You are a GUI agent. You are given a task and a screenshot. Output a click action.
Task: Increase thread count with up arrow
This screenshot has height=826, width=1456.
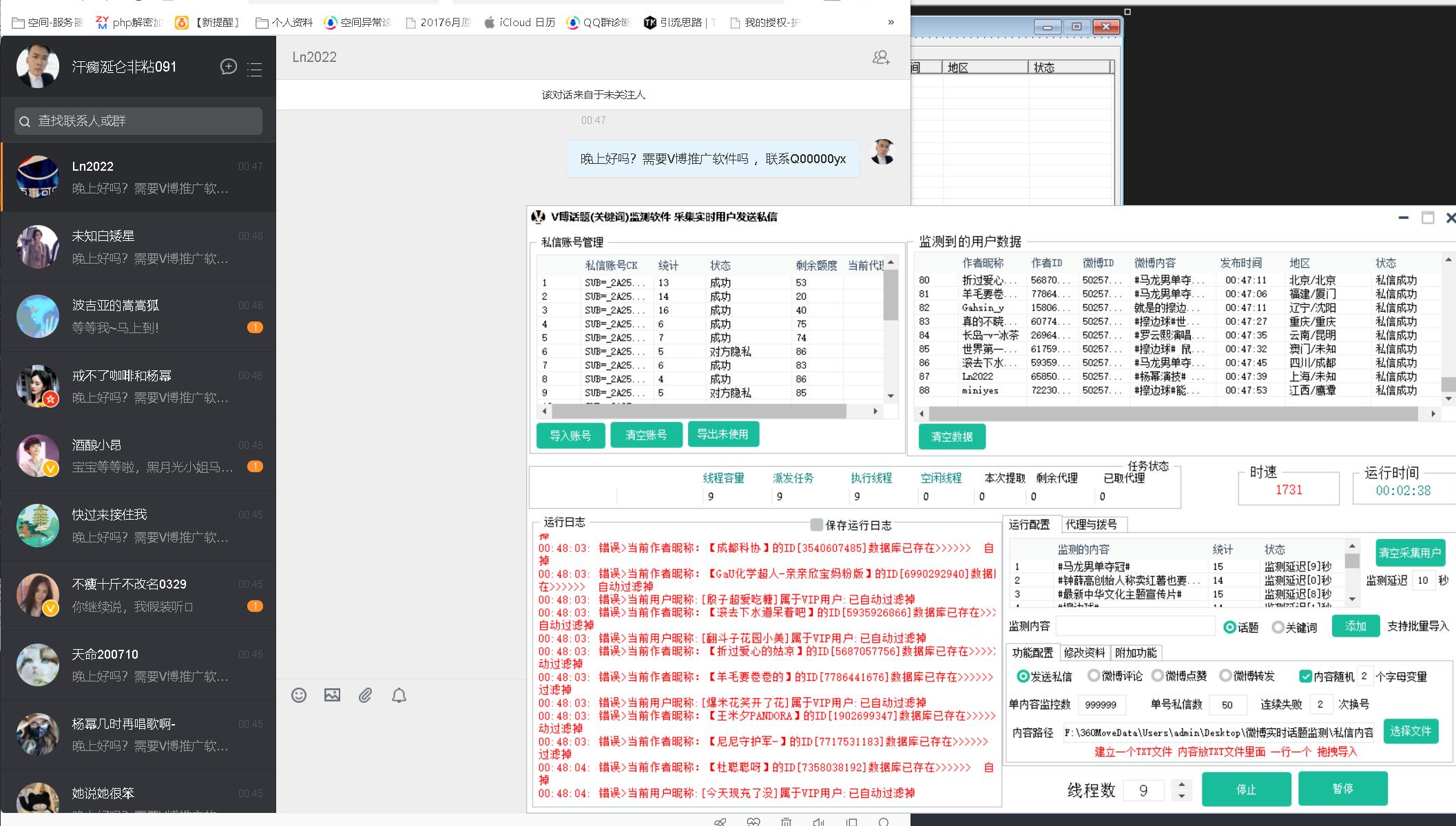[1182, 784]
